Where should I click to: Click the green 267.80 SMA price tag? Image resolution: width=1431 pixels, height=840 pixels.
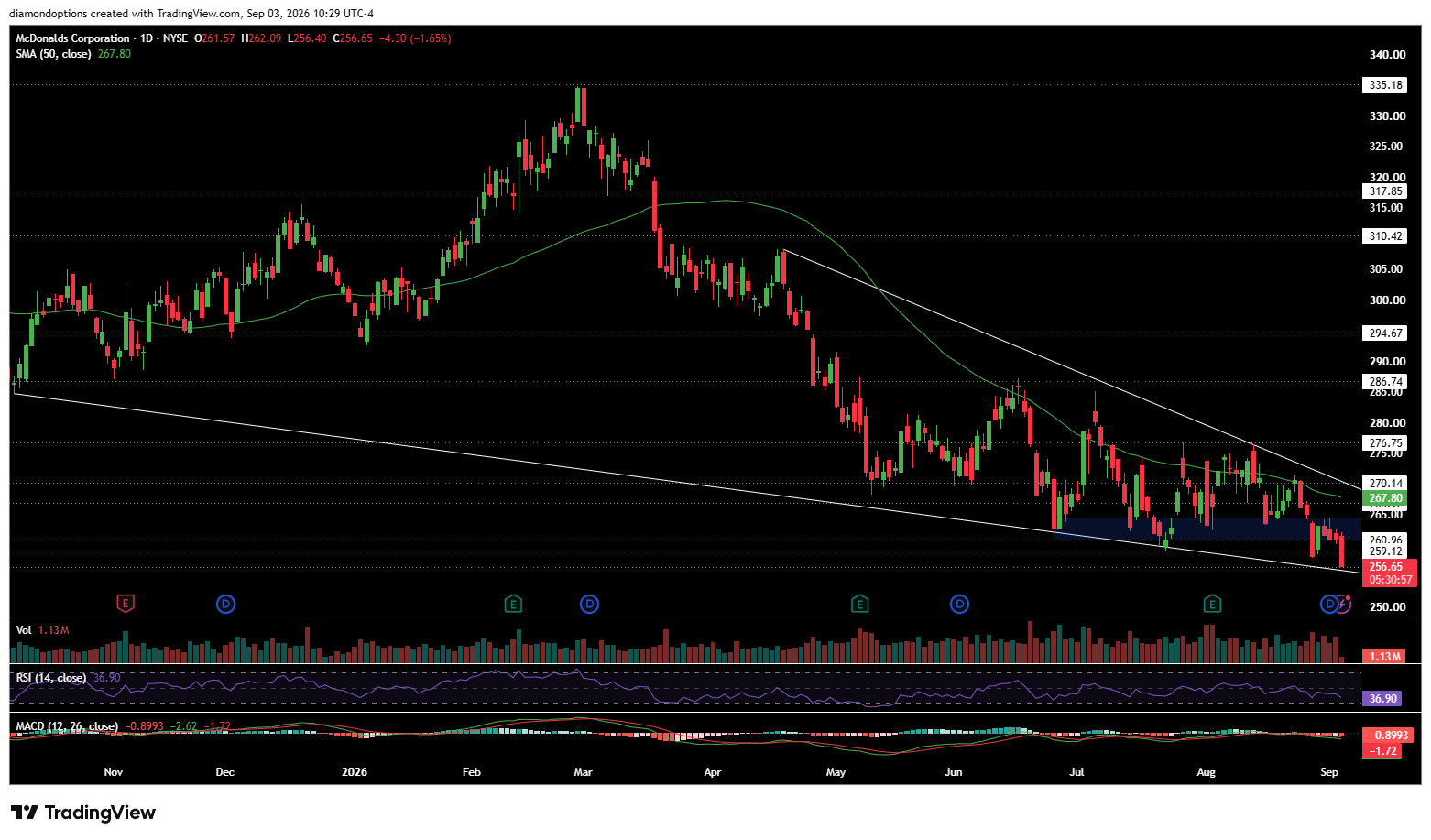pyautogui.click(x=1385, y=499)
